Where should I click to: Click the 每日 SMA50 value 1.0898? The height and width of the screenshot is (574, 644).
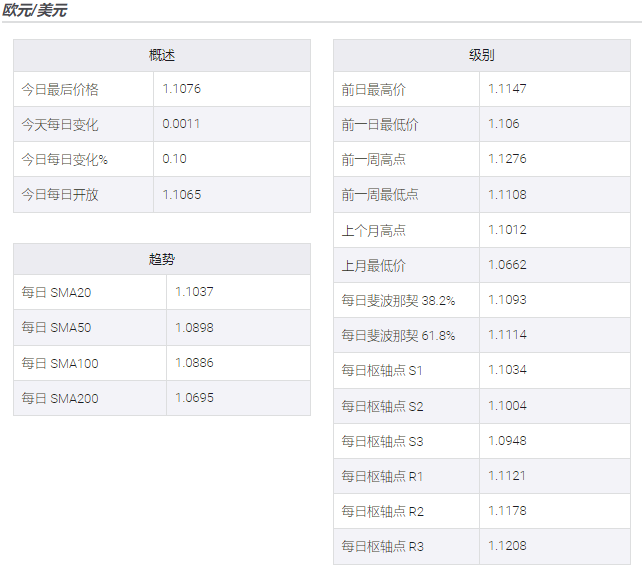(x=194, y=328)
